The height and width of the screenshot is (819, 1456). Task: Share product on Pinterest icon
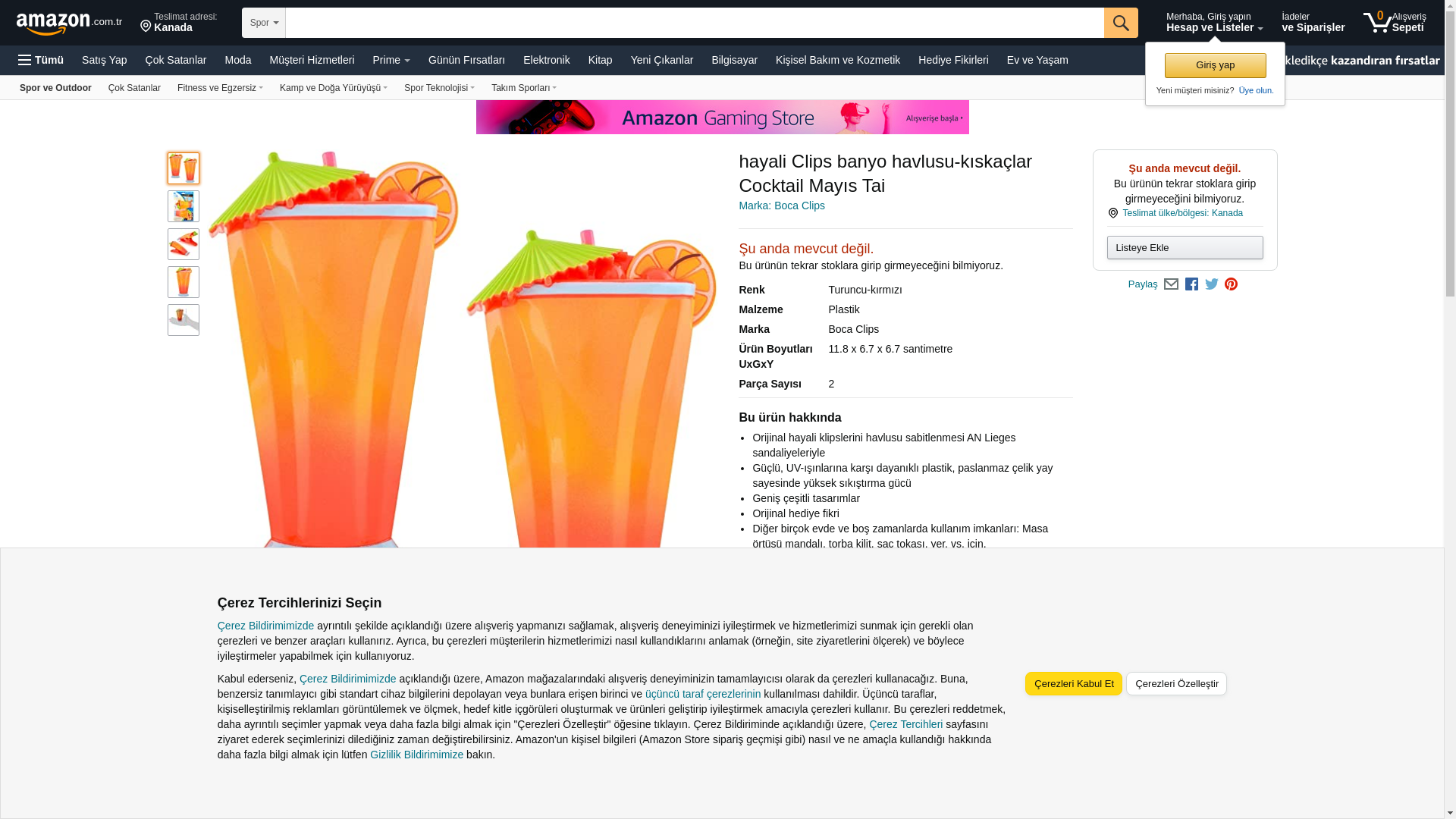tap(1231, 284)
